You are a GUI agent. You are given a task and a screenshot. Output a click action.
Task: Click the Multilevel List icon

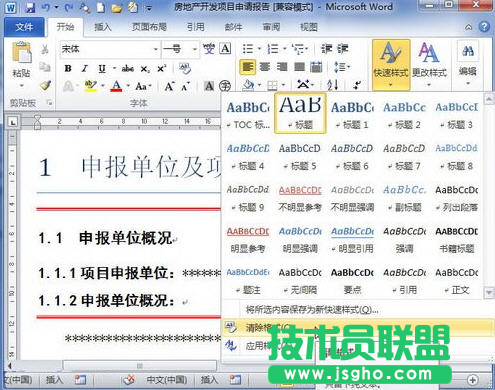(298, 49)
